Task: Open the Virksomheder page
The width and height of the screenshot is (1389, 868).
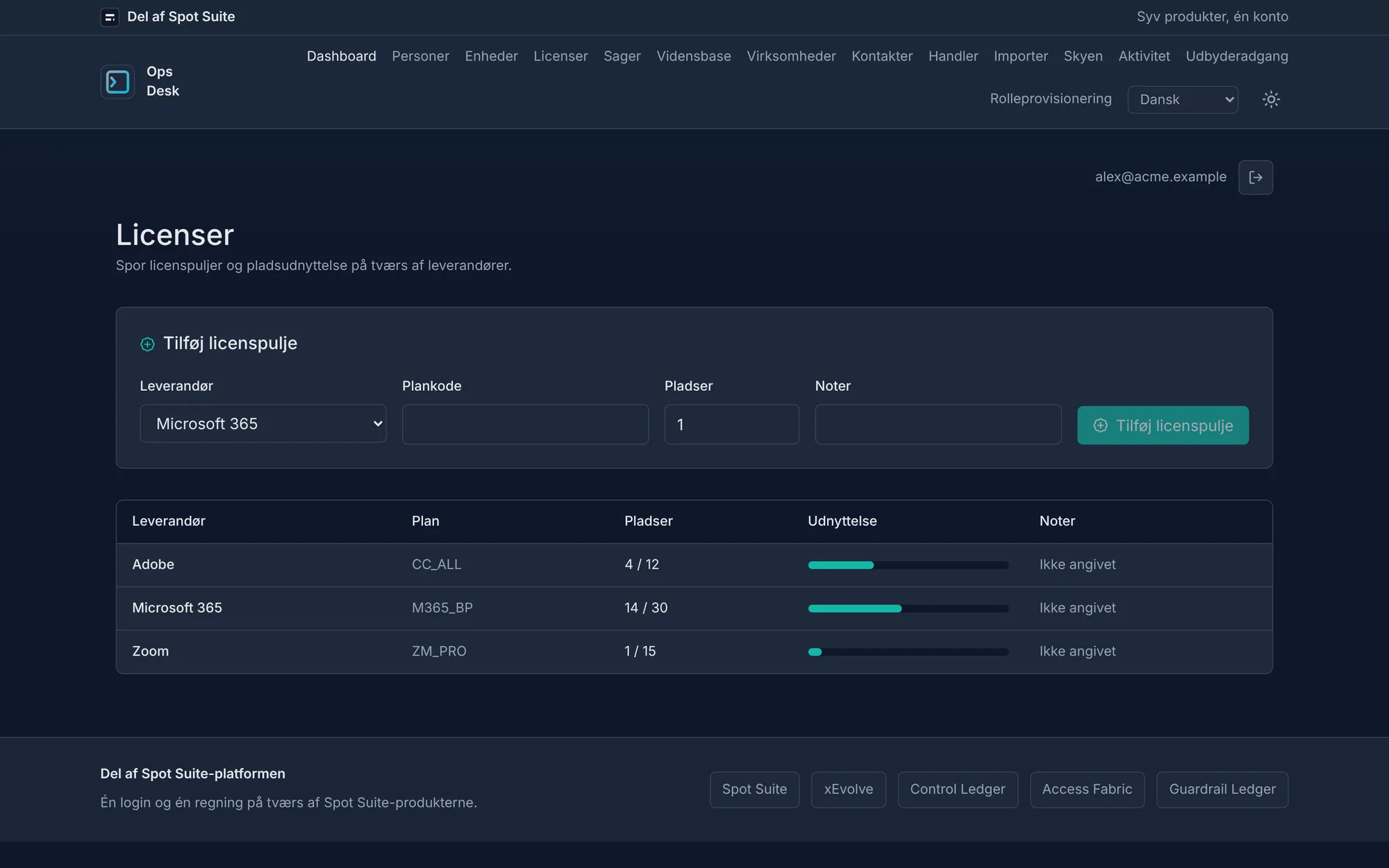Action: pyautogui.click(x=791, y=56)
